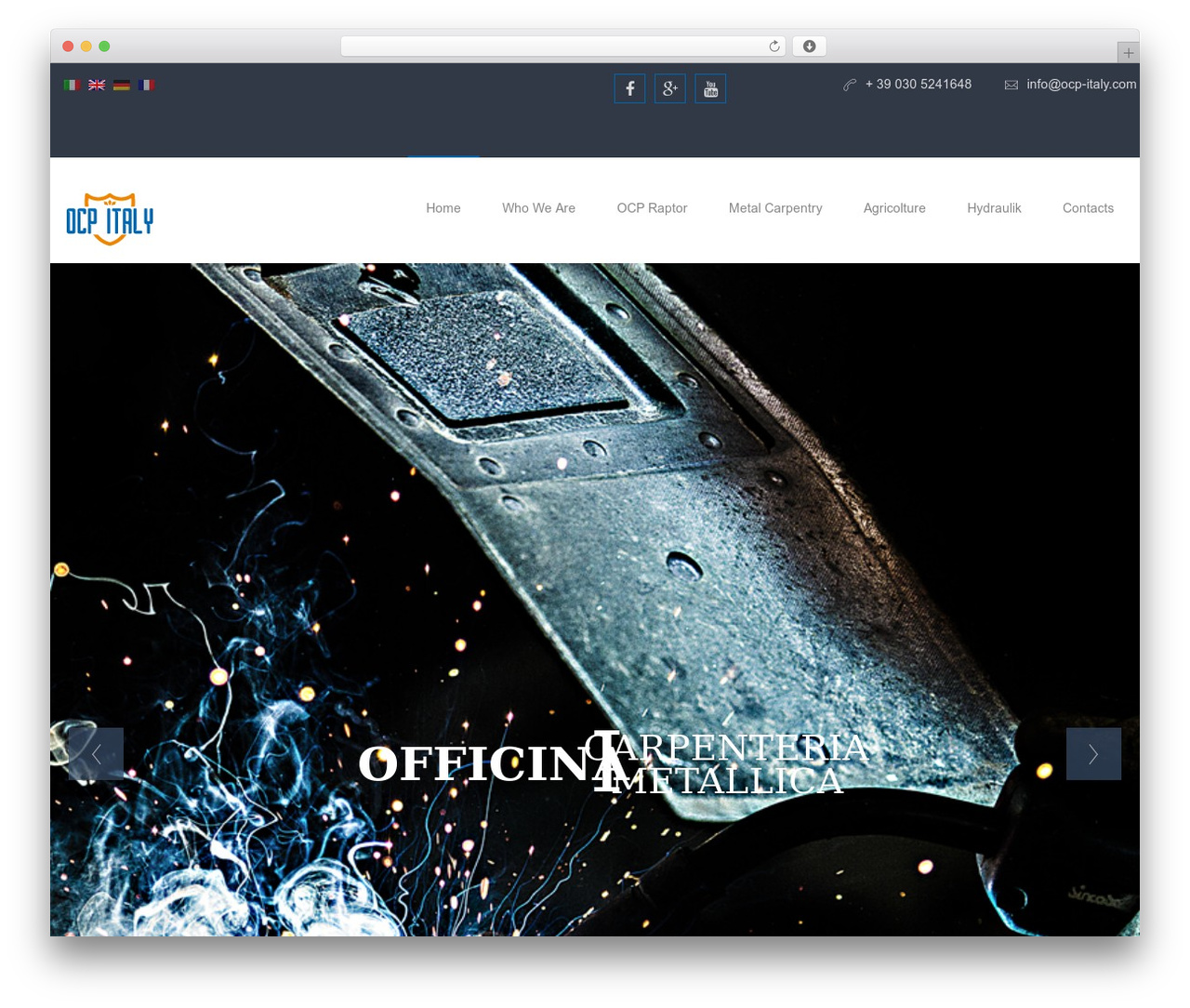The height and width of the screenshot is (1008, 1190).
Task: Open the Facebook social page
Action: pyautogui.click(x=629, y=88)
